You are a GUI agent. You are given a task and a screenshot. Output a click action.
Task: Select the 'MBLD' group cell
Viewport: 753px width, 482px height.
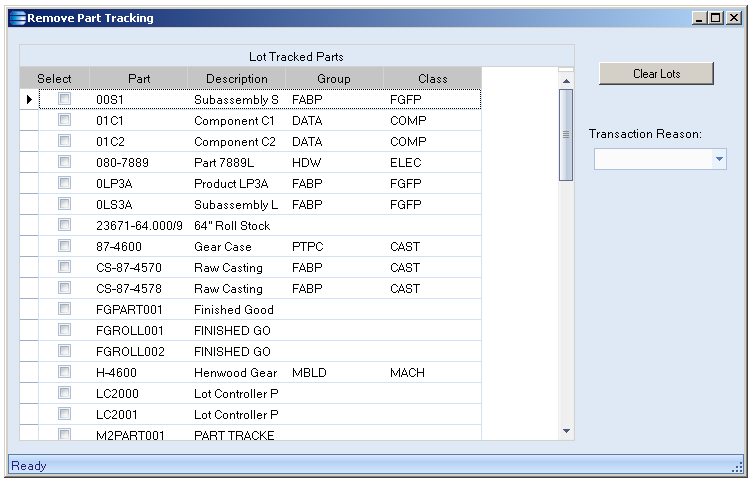tap(335, 373)
